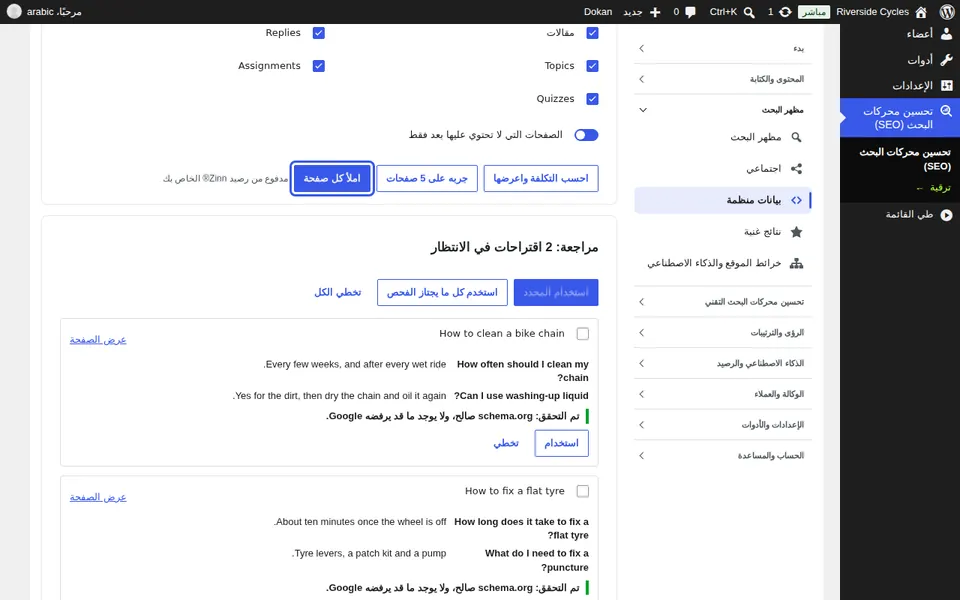Screen dimensions: 960x600
Task: Click the magnifier icon beside مظهر البحث
Action: click(796, 137)
